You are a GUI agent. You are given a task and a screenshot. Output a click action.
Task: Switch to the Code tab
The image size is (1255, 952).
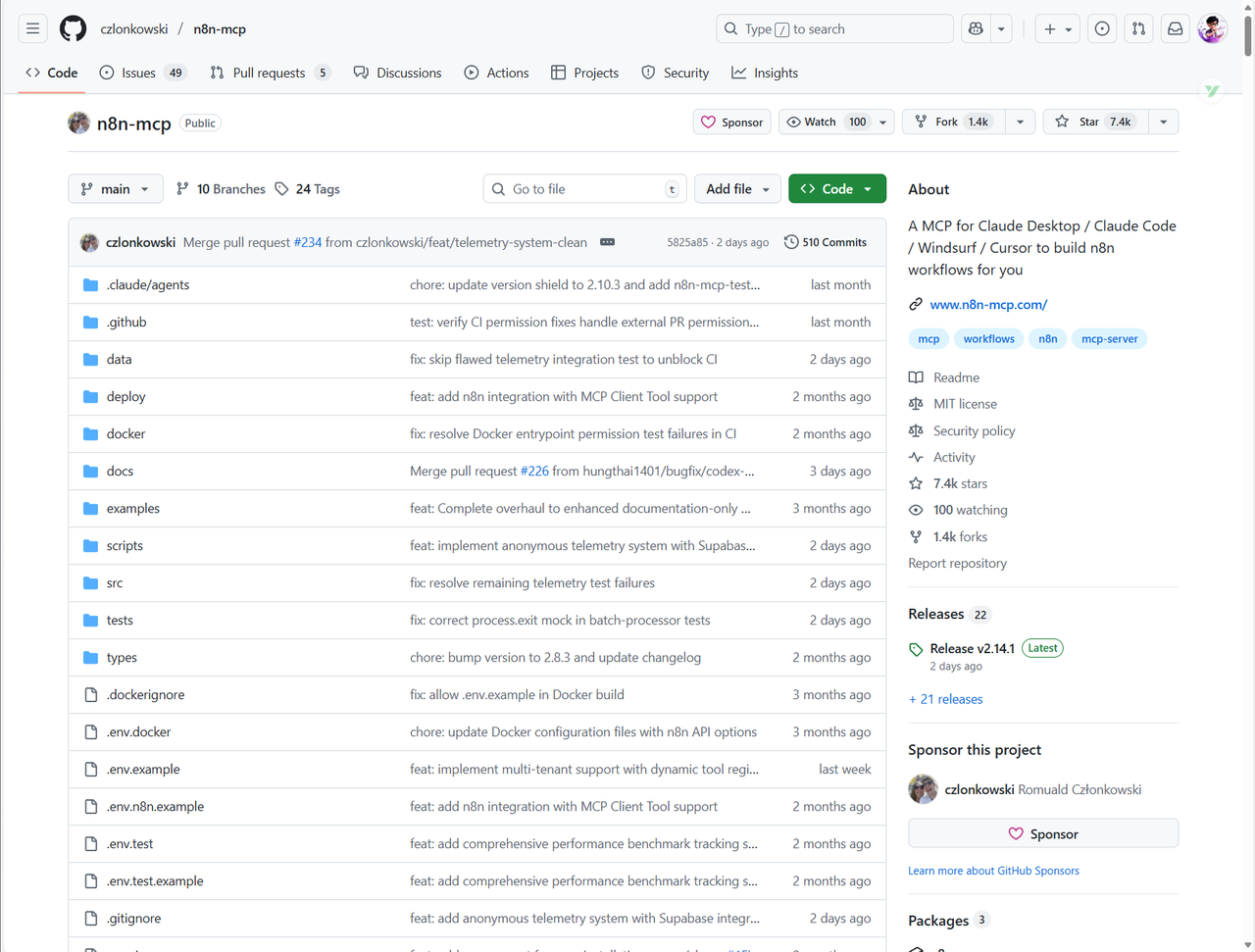pyautogui.click(x=52, y=73)
